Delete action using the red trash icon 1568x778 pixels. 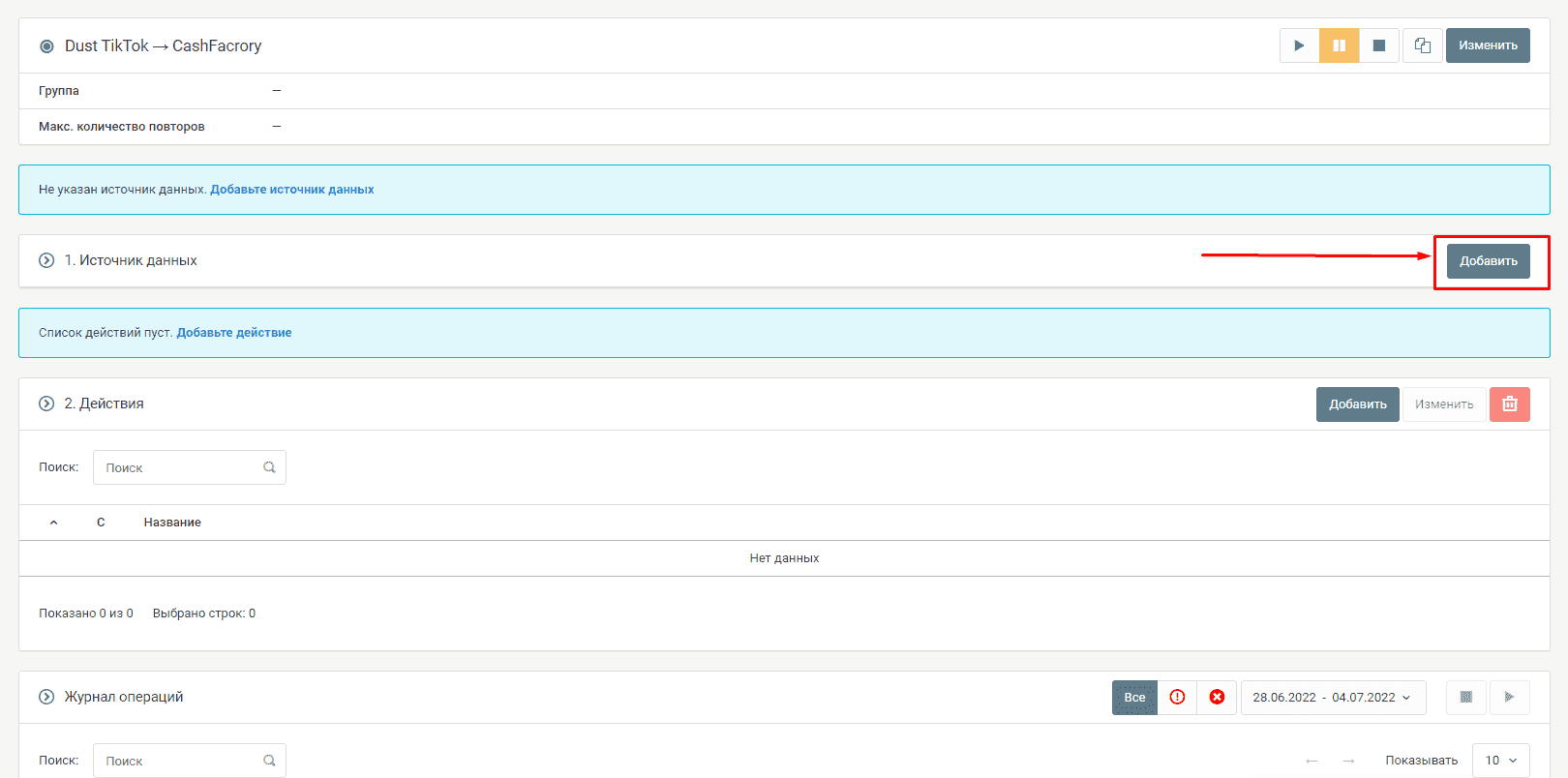[1509, 404]
